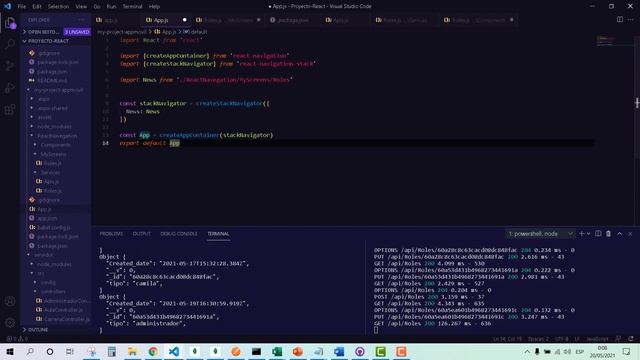Image resolution: width=640 pixels, height=360 pixels.
Task: Click errors and warnings count in status bar
Action: 17,339
